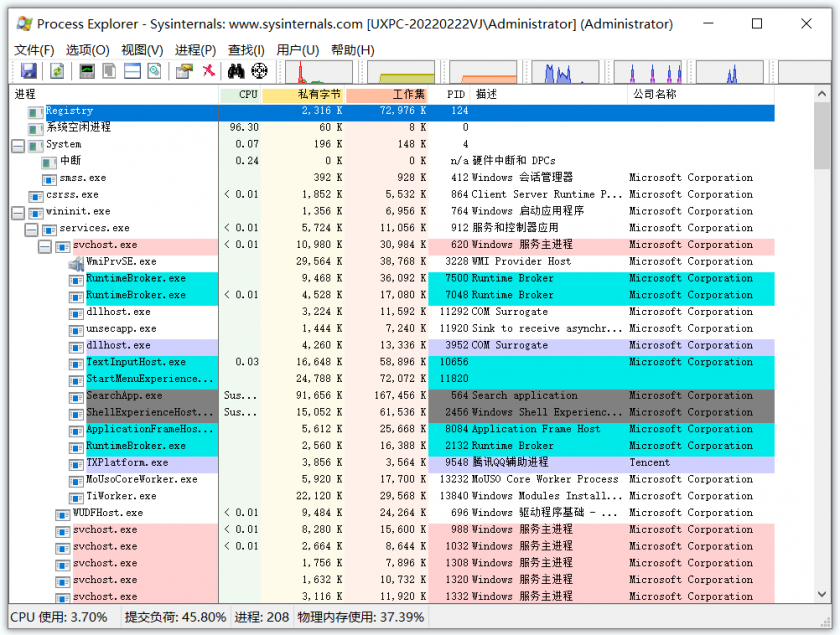Click the binoculars Find Handle icon
This screenshot has width=840, height=635.
pyautogui.click(x=236, y=71)
